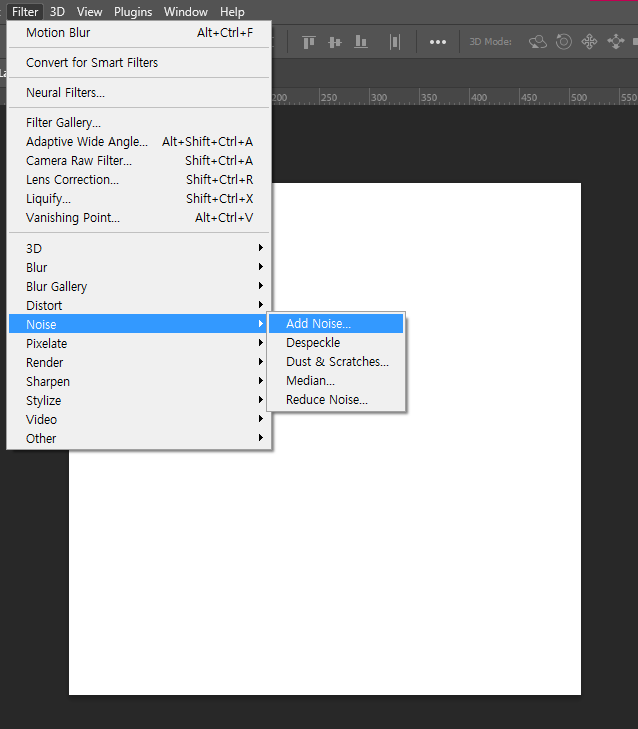The height and width of the screenshot is (729, 638).
Task: Click the 3D Mode label
Action: (x=490, y=42)
